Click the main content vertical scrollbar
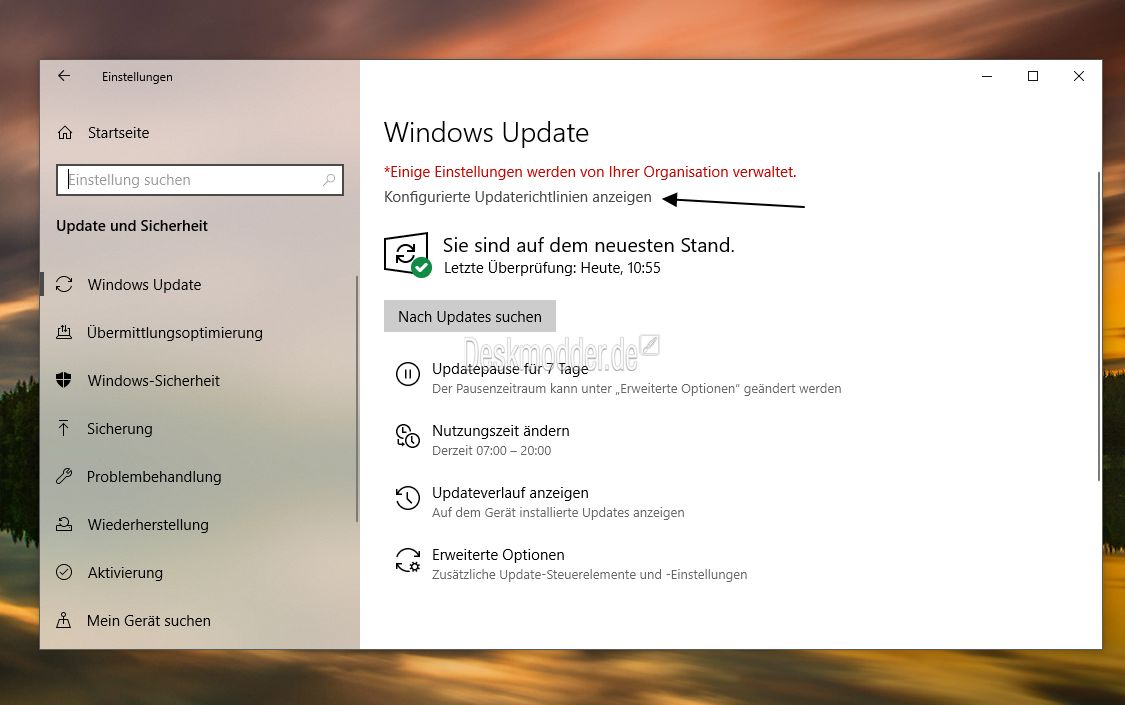Image resolution: width=1125 pixels, height=705 pixels. coord(1098,326)
